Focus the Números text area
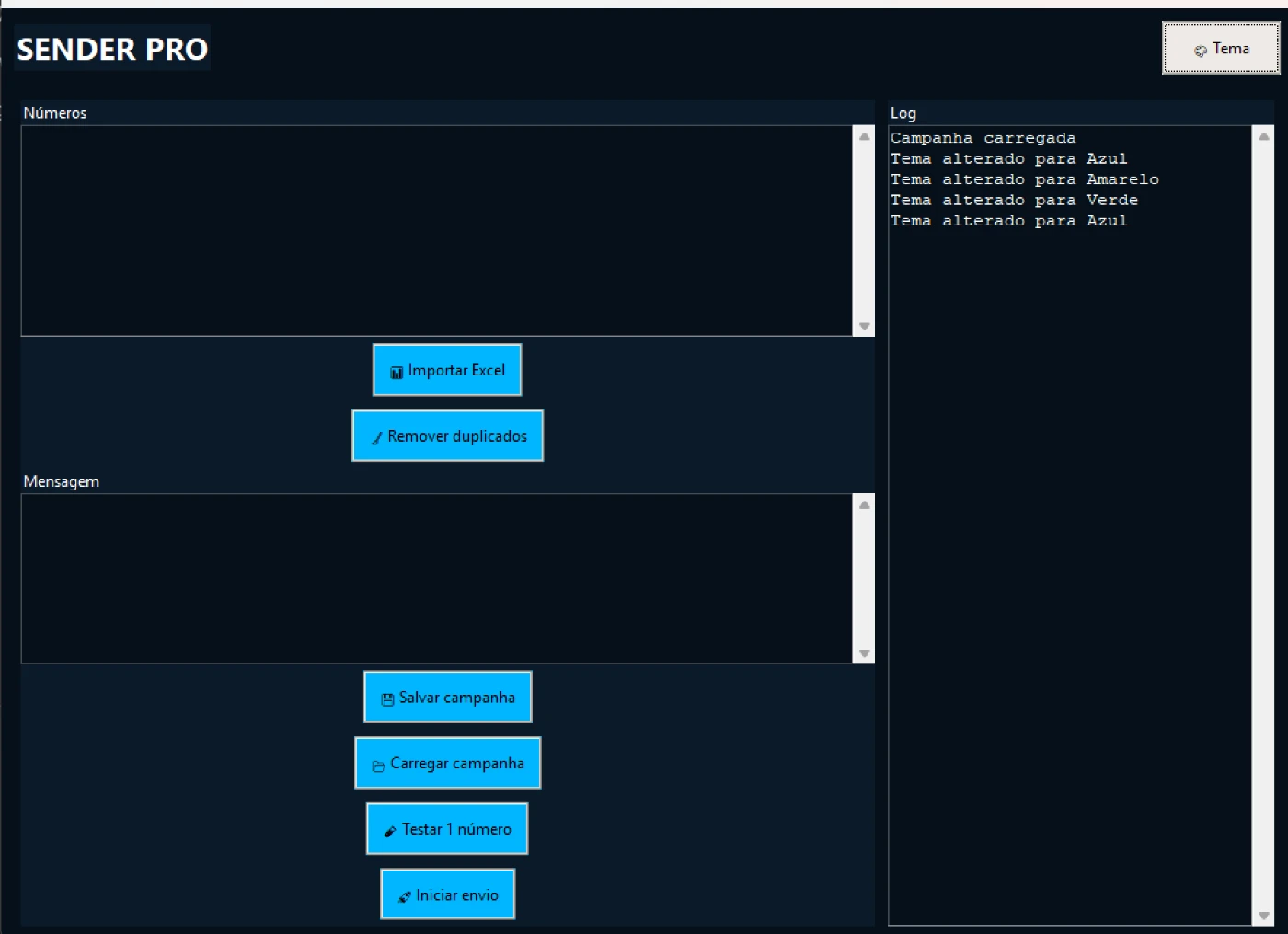Screen dimensions: 1288x934 436,230
